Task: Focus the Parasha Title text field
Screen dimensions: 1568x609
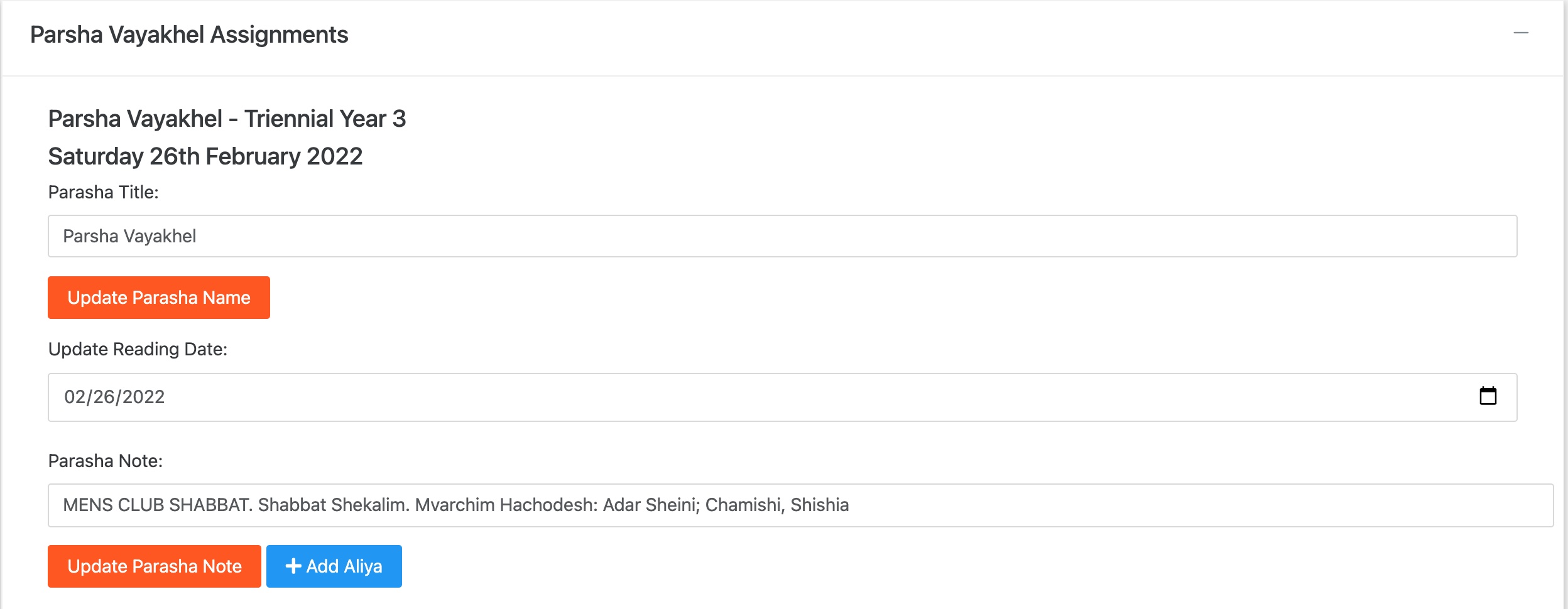Action: 782,236
